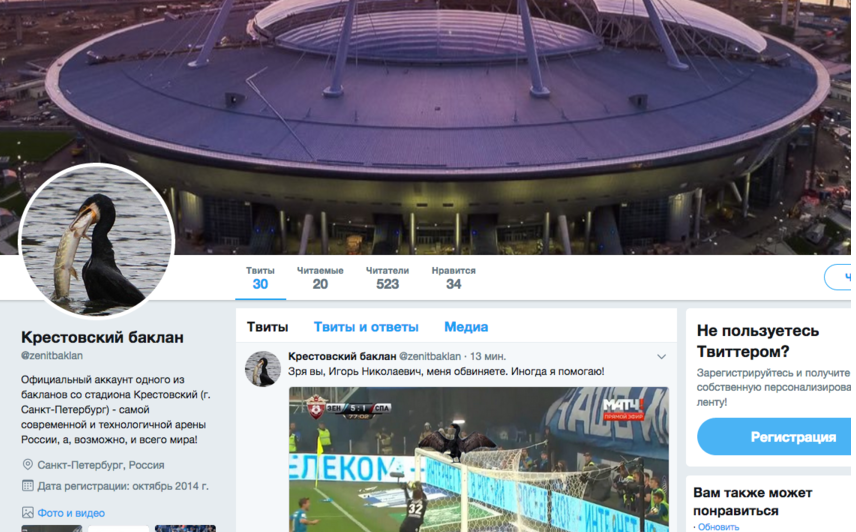Image resolution: width=856 pixels, height=532 pixels.
Task: Switch to the Медиа tab
Action: click(466, 327)
